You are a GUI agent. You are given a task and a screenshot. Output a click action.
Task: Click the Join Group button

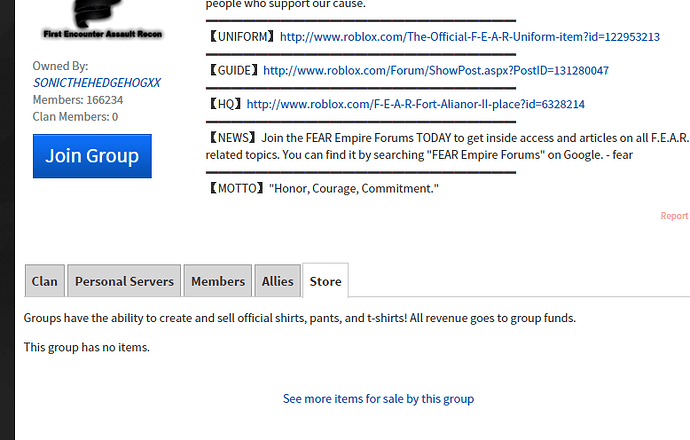[x=92, y=156]
